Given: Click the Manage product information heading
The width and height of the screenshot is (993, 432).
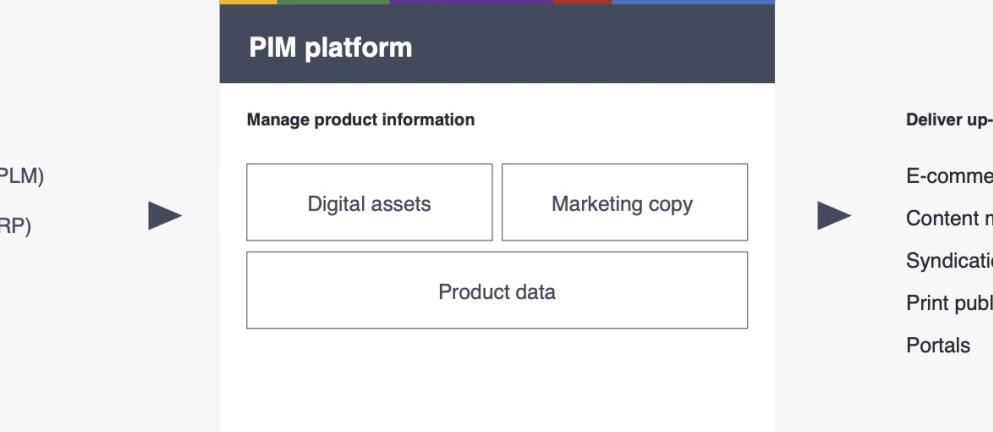Looking at the screenshot, I should coord(360,120).
